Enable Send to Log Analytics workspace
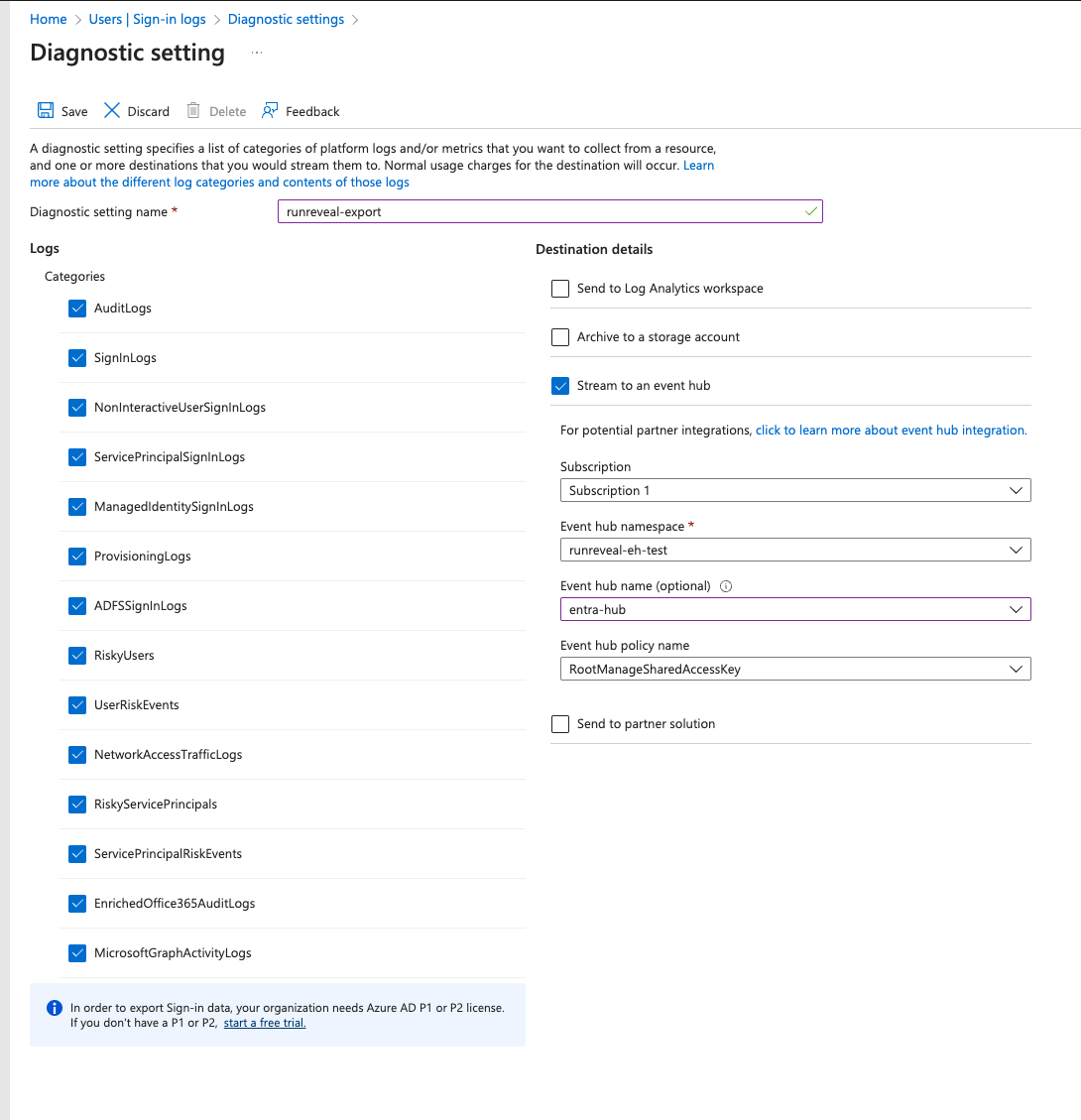 tap(560, 289)
